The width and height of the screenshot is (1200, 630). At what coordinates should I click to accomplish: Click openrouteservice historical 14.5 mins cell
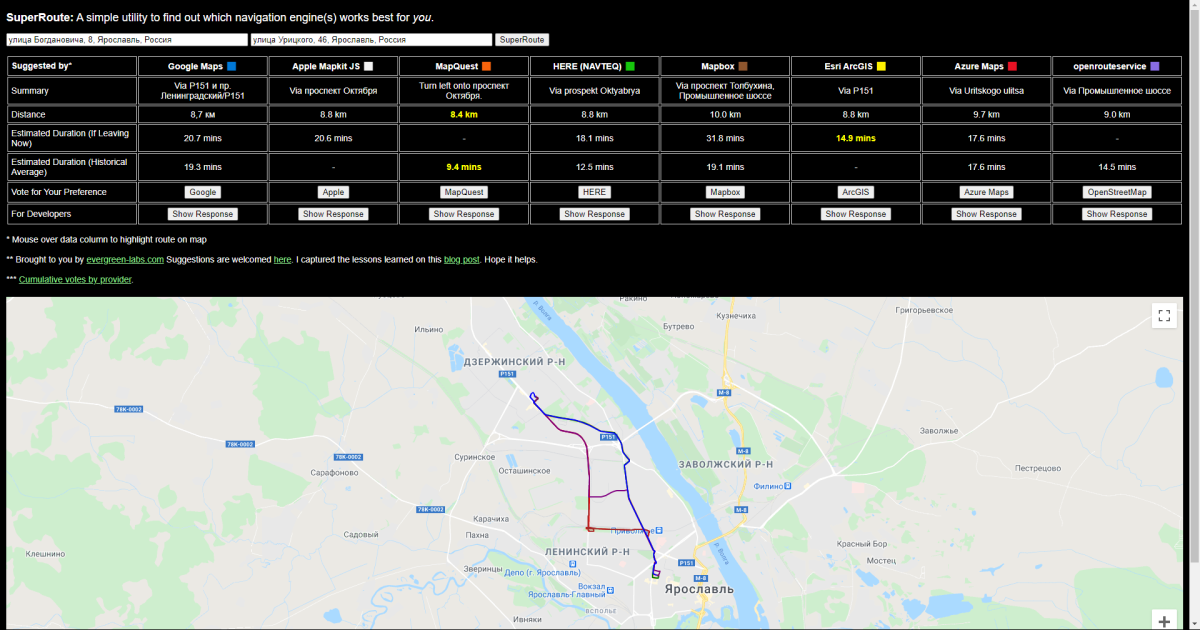click(x=1117, y=167)
